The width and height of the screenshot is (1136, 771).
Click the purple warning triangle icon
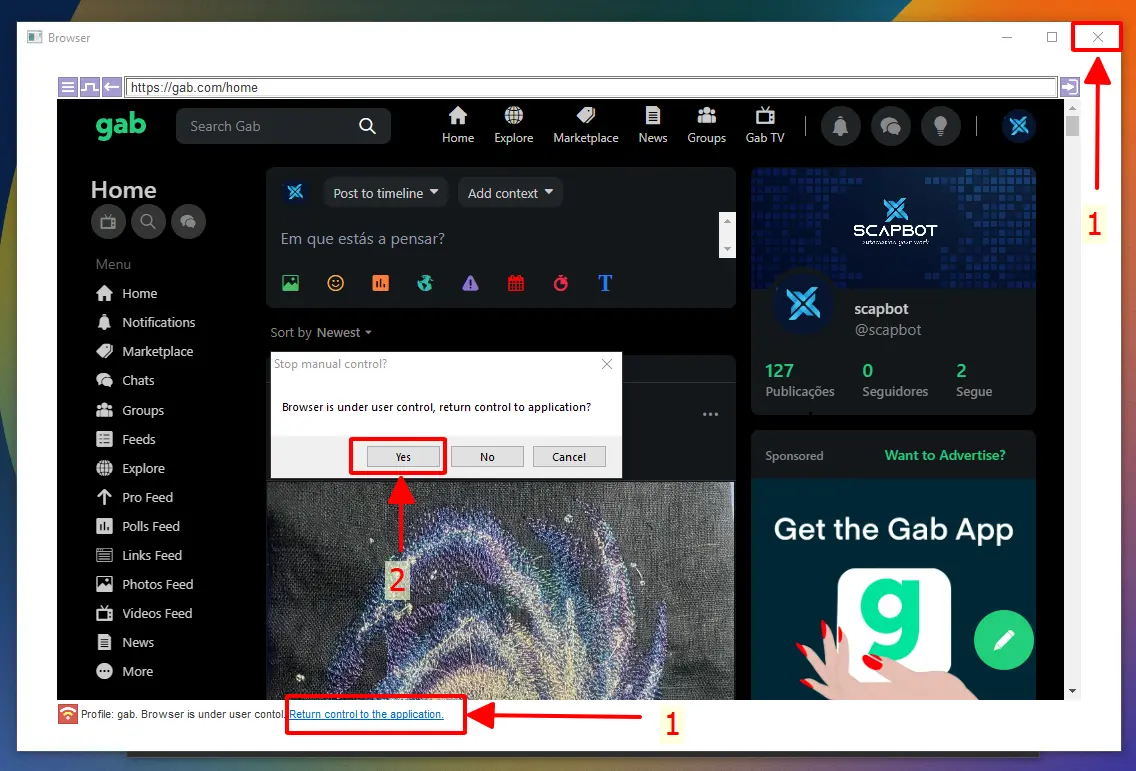[470, 283]
